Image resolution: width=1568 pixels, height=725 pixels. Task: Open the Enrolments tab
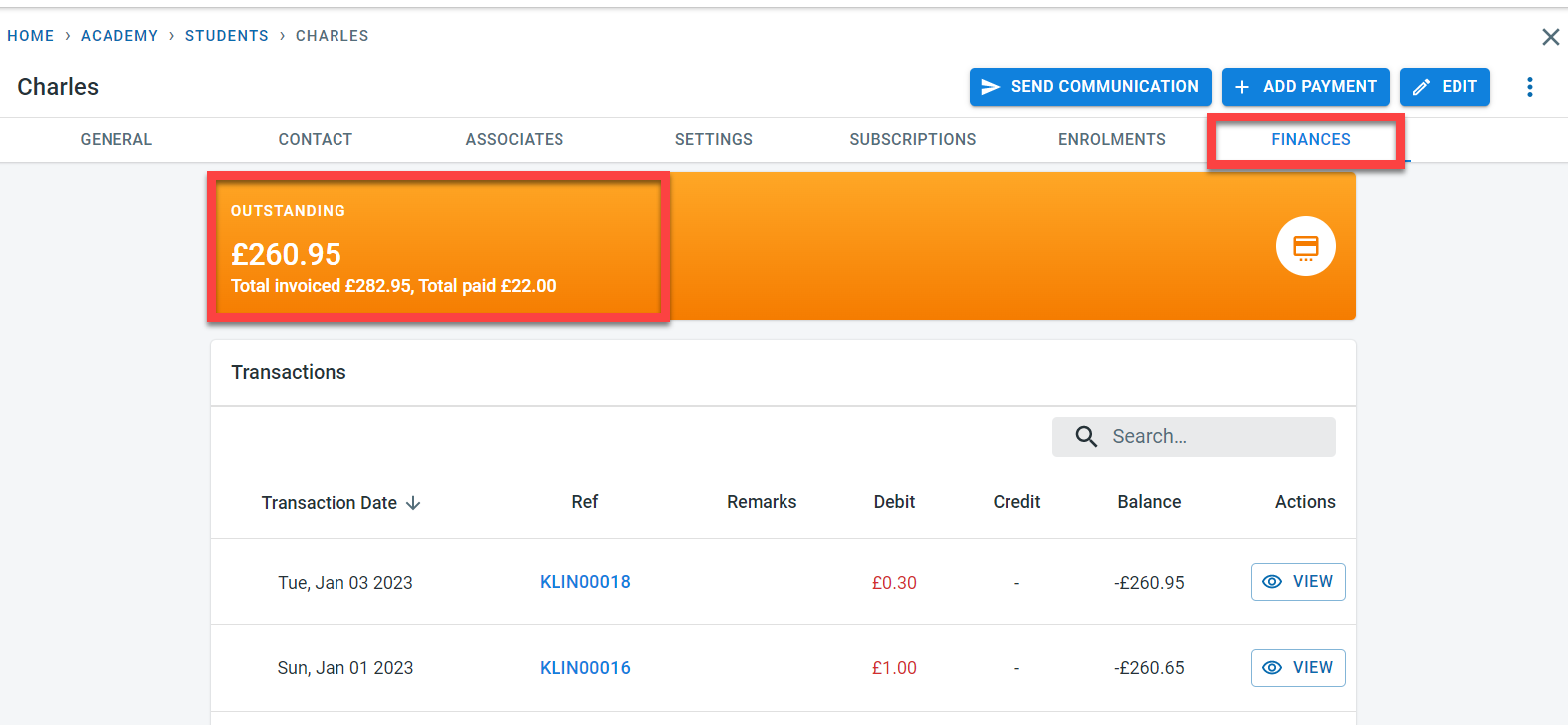click(1112, 140)
